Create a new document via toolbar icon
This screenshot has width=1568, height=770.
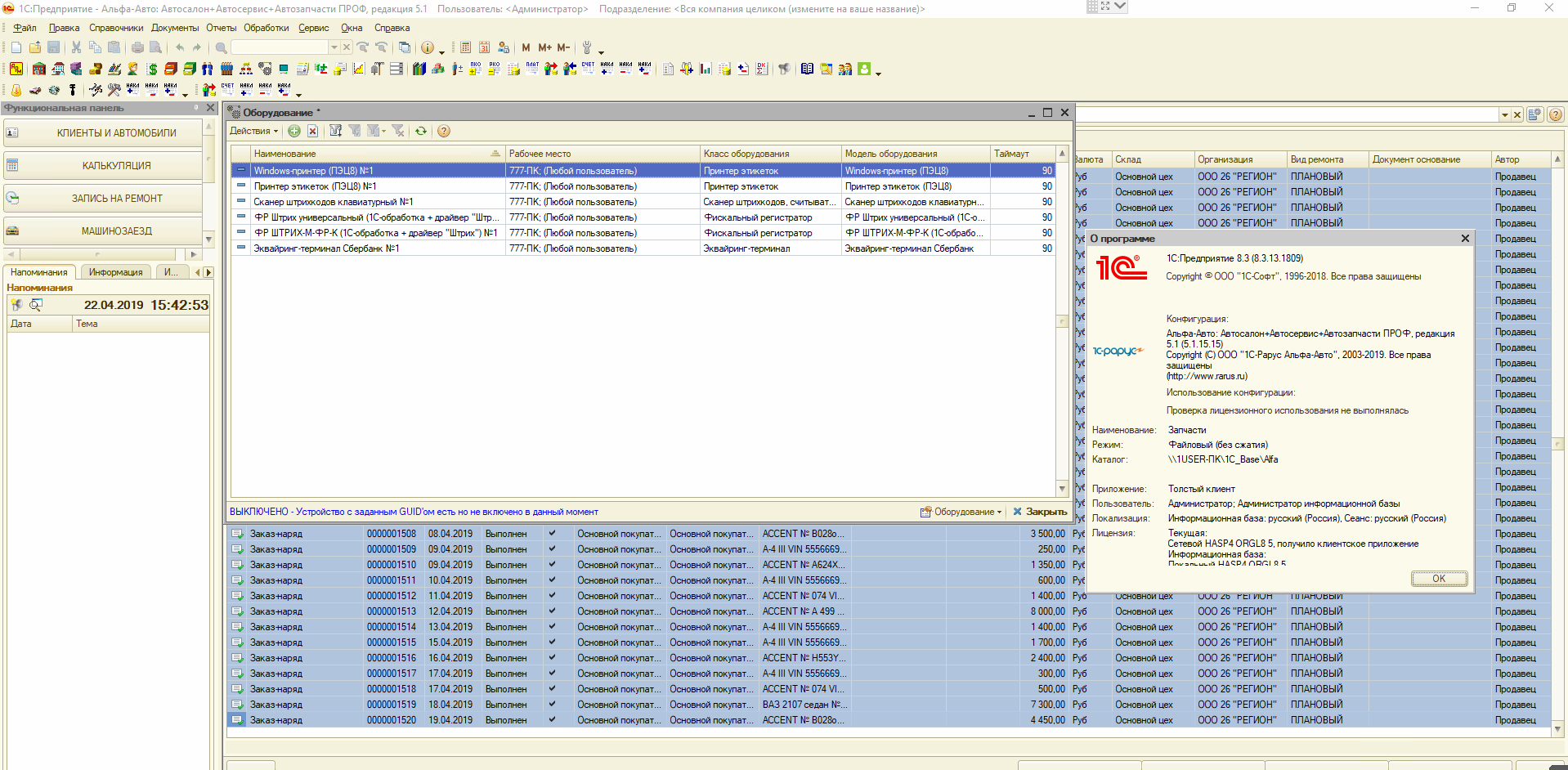click(16, 47)
